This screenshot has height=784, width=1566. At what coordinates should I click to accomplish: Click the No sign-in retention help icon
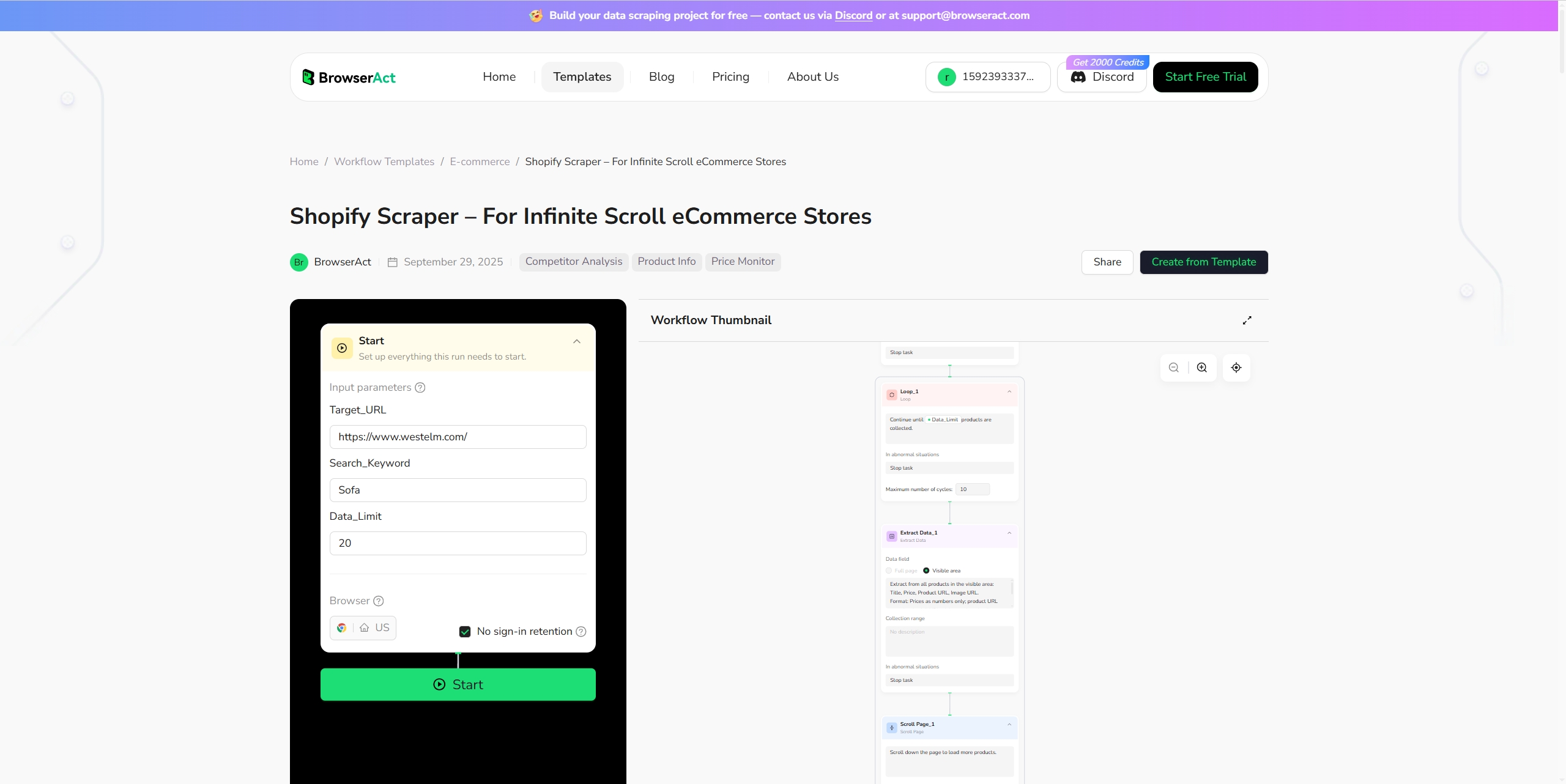click(581, 632)
